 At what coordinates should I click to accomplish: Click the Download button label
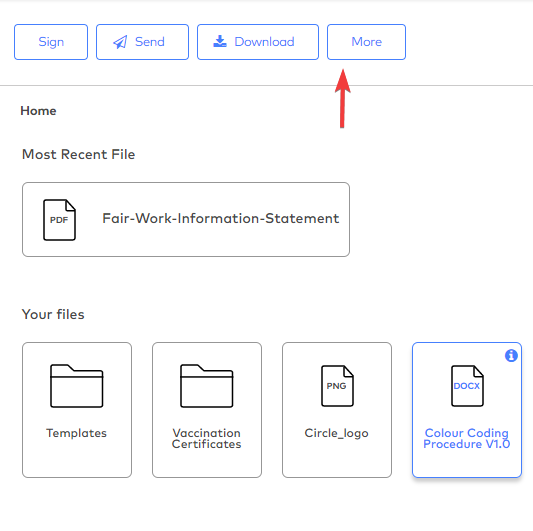[264, 42]
